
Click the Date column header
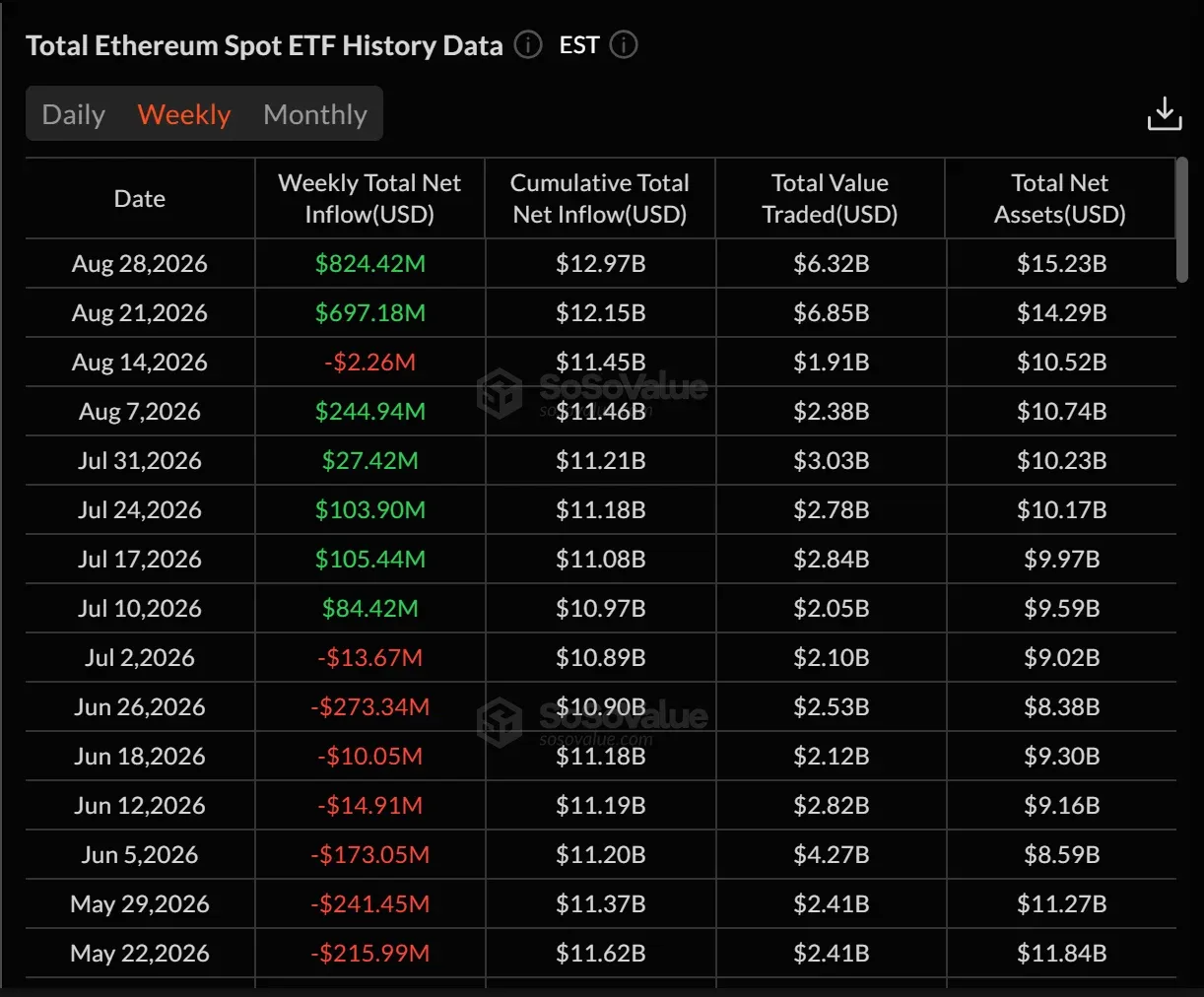(140, 198)
